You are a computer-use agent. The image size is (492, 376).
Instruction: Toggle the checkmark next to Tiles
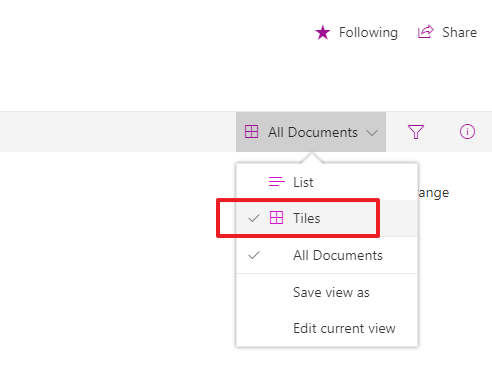click(x=254, y=219)
